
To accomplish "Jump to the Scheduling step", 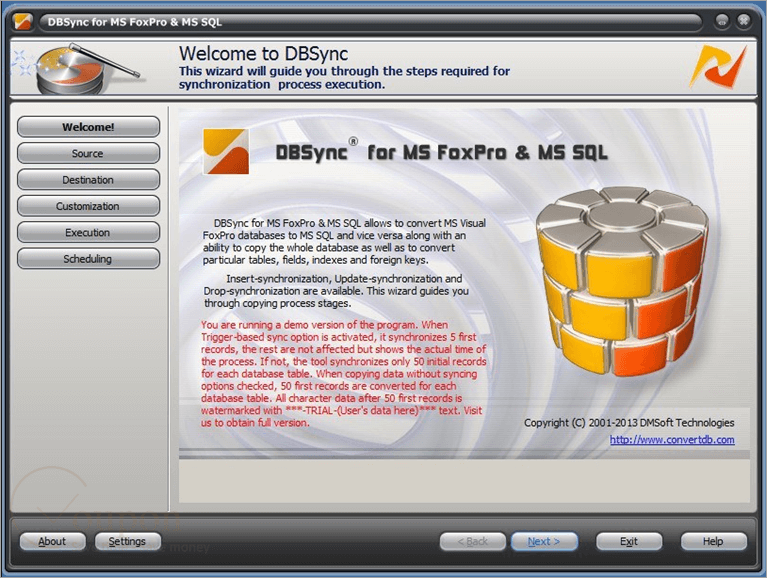I will click(89, 259).
